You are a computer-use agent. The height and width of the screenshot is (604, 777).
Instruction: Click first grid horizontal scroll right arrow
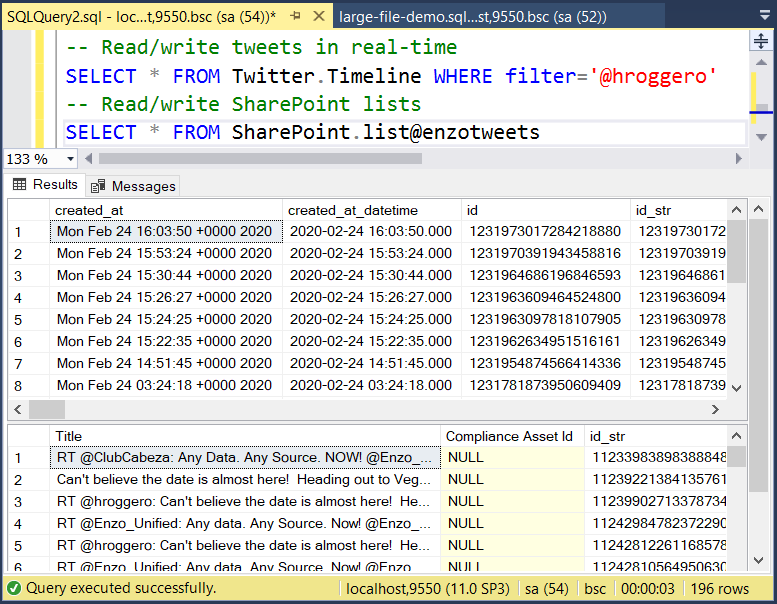(x=715, y=409)
